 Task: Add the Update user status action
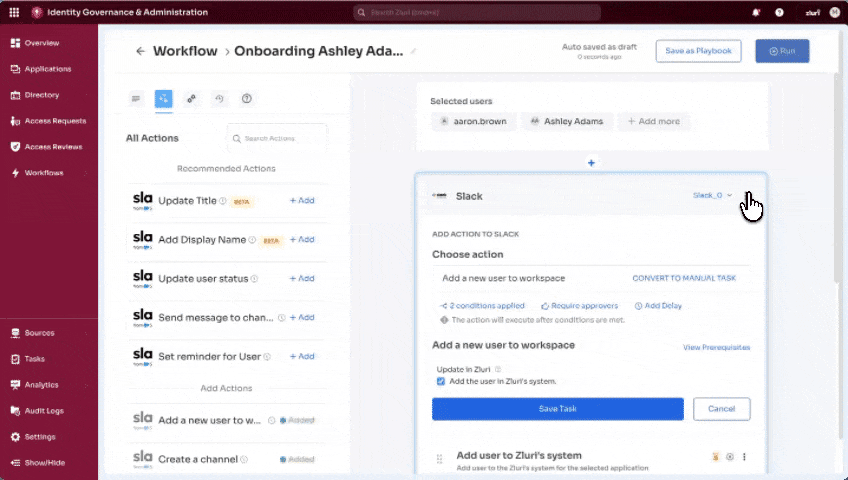[302, 278]
